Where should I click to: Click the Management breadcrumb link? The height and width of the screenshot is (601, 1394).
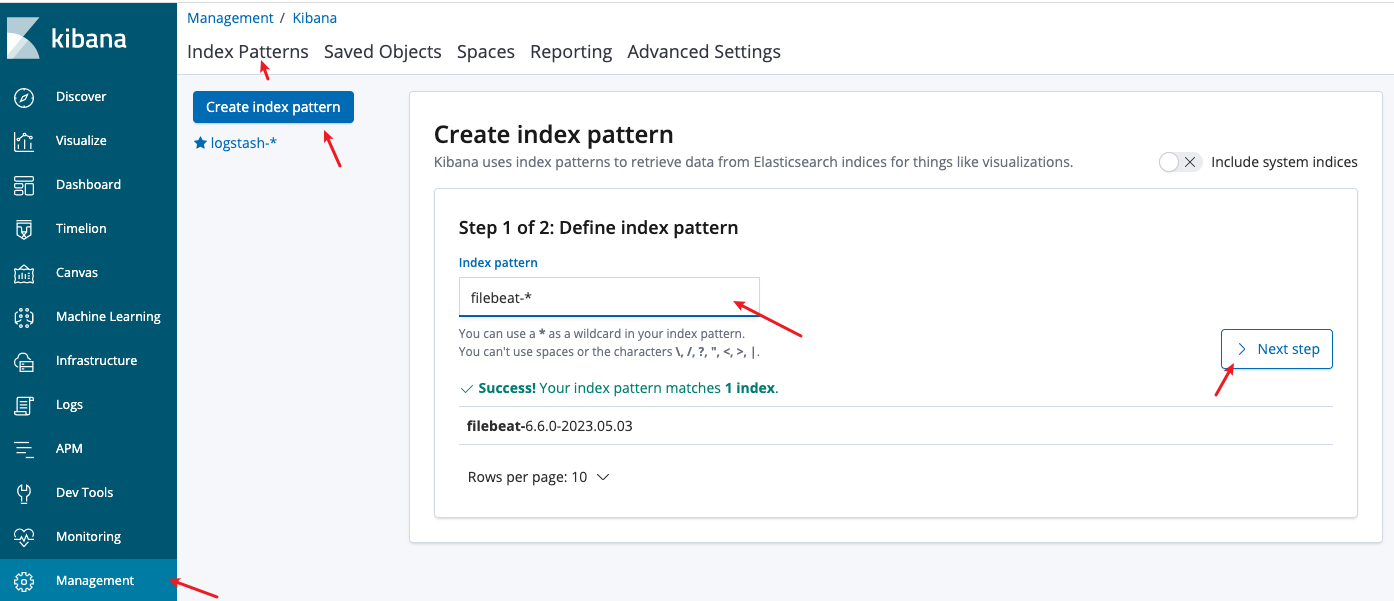click(x=230, y=18)
